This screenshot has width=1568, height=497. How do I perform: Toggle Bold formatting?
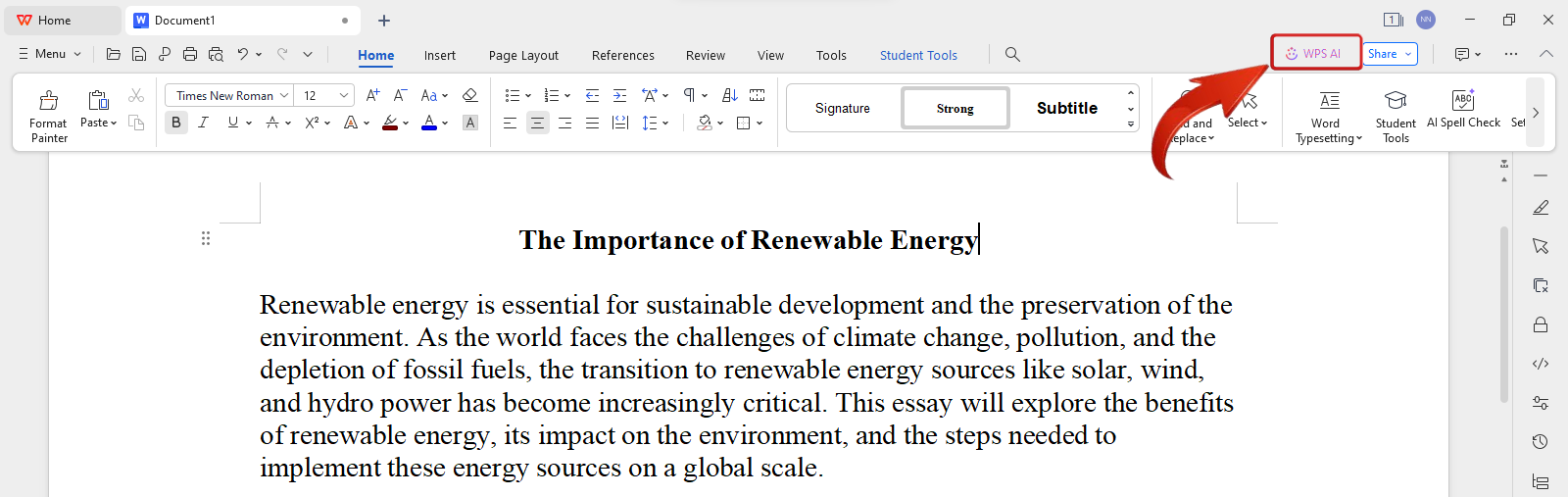(176, 123)
